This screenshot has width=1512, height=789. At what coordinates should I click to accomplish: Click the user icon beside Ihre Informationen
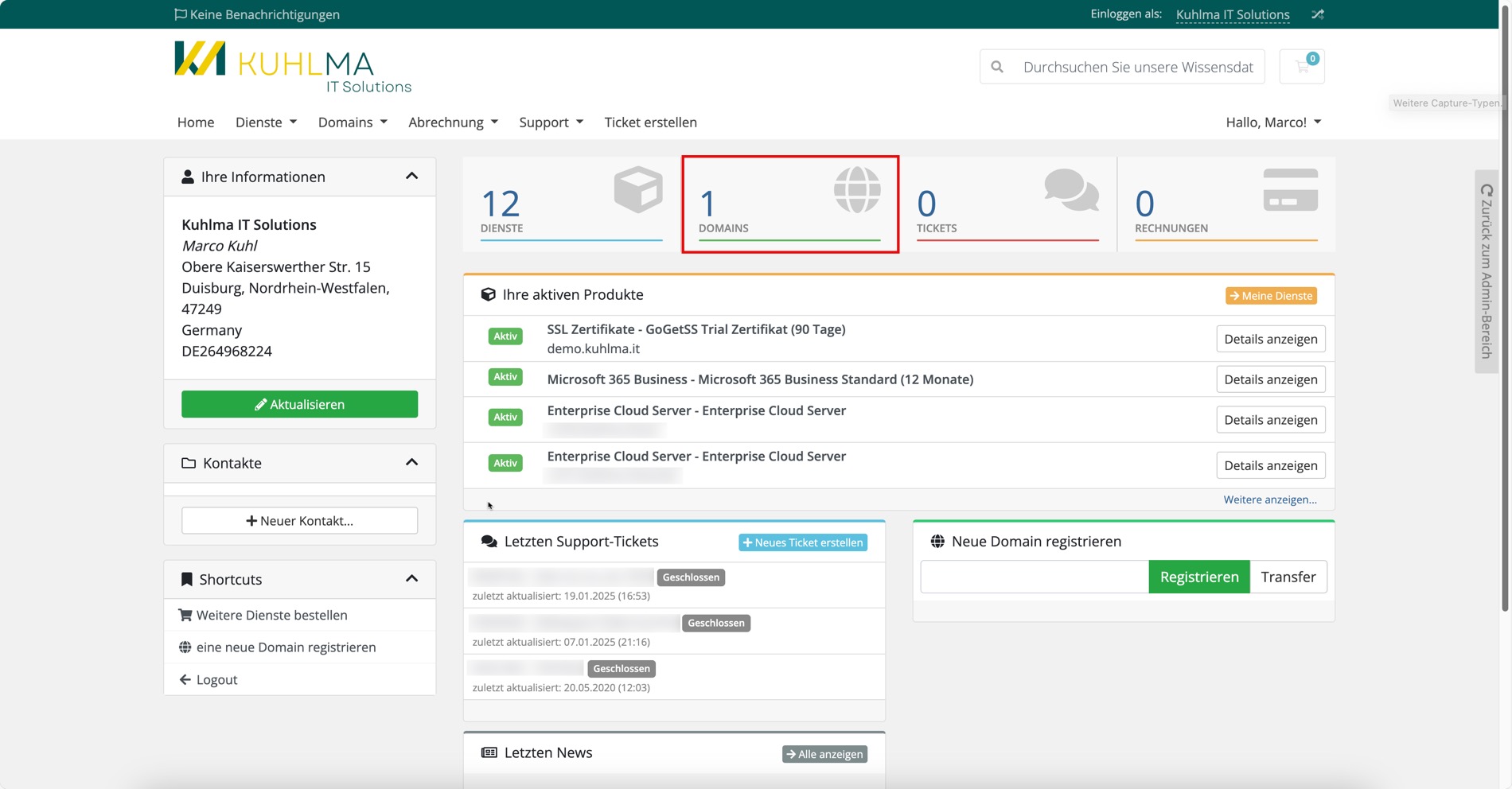point(188,177)
